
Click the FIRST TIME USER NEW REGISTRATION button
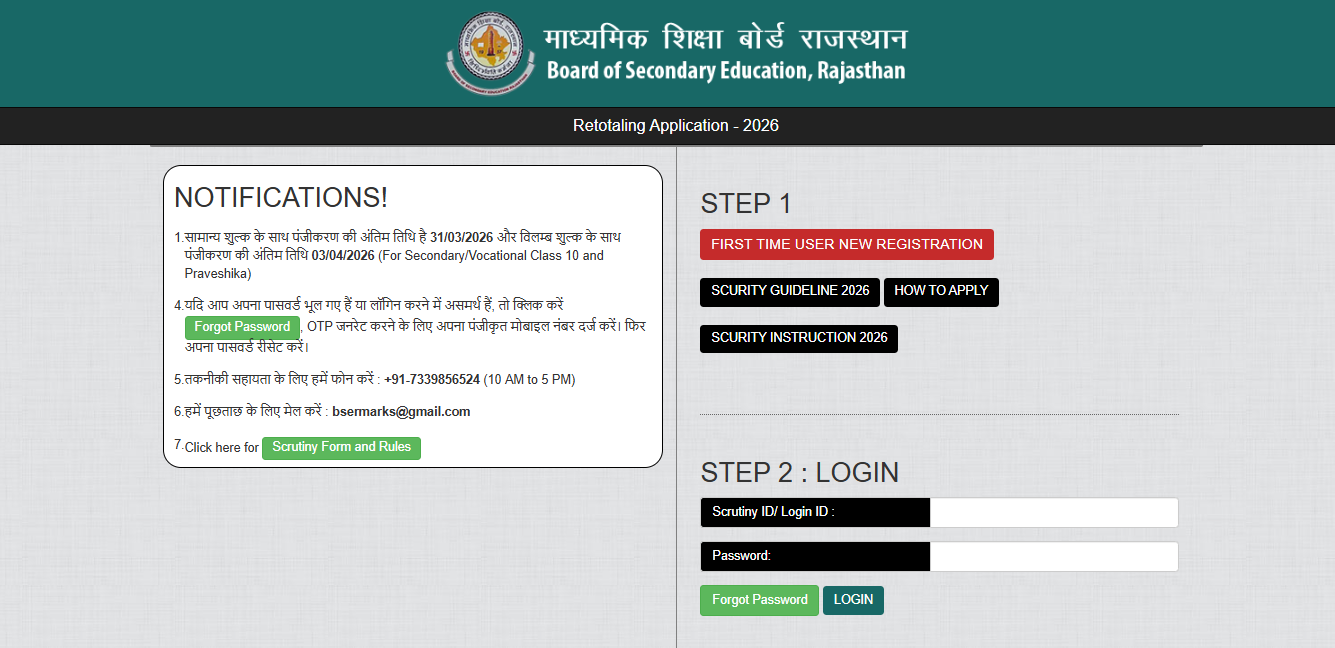[846, 244]
